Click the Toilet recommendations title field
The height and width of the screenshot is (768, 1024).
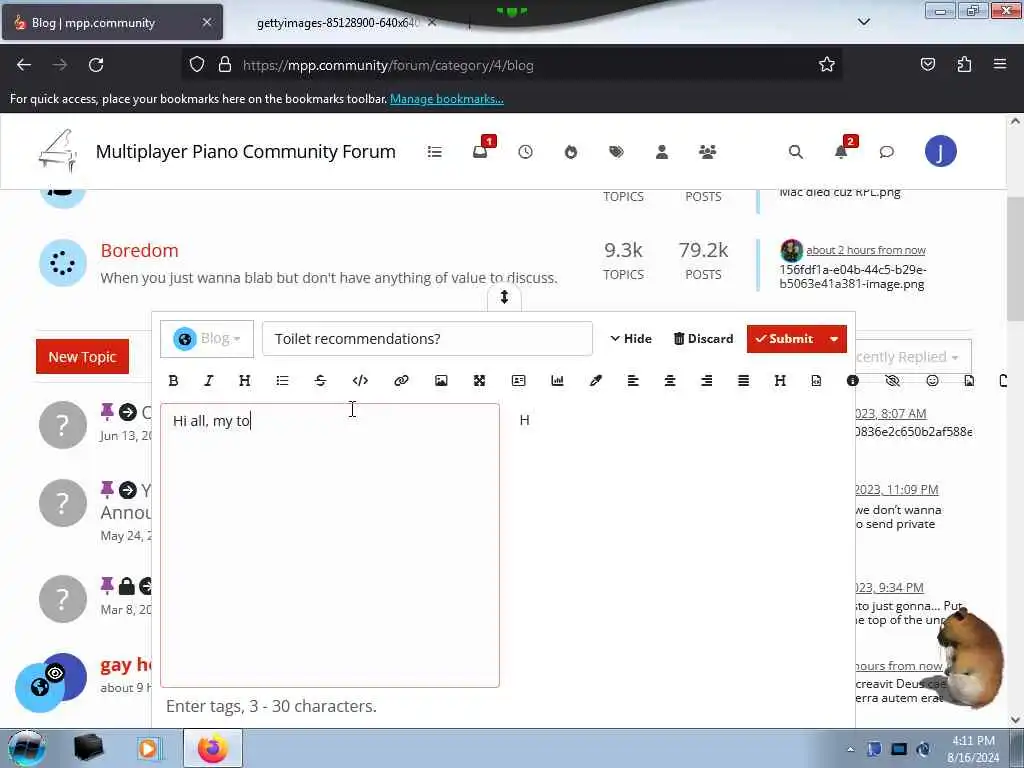427,339
